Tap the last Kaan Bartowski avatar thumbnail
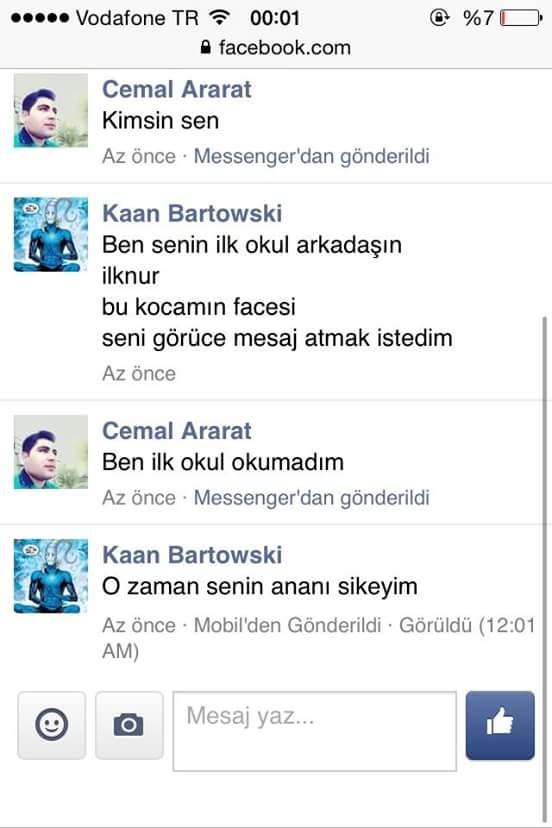 click(51, 576)
